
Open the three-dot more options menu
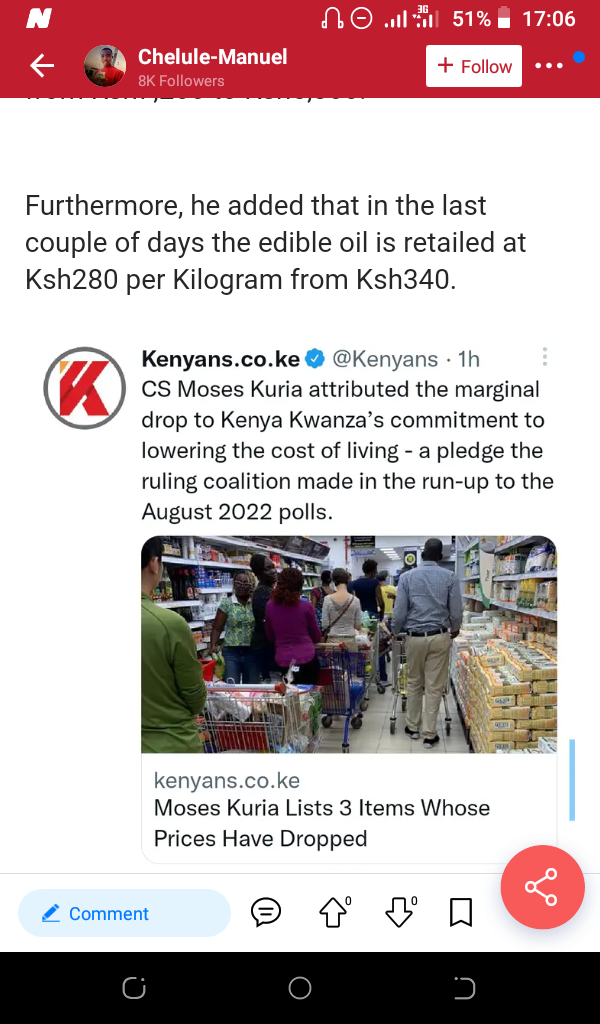point(549,66)
